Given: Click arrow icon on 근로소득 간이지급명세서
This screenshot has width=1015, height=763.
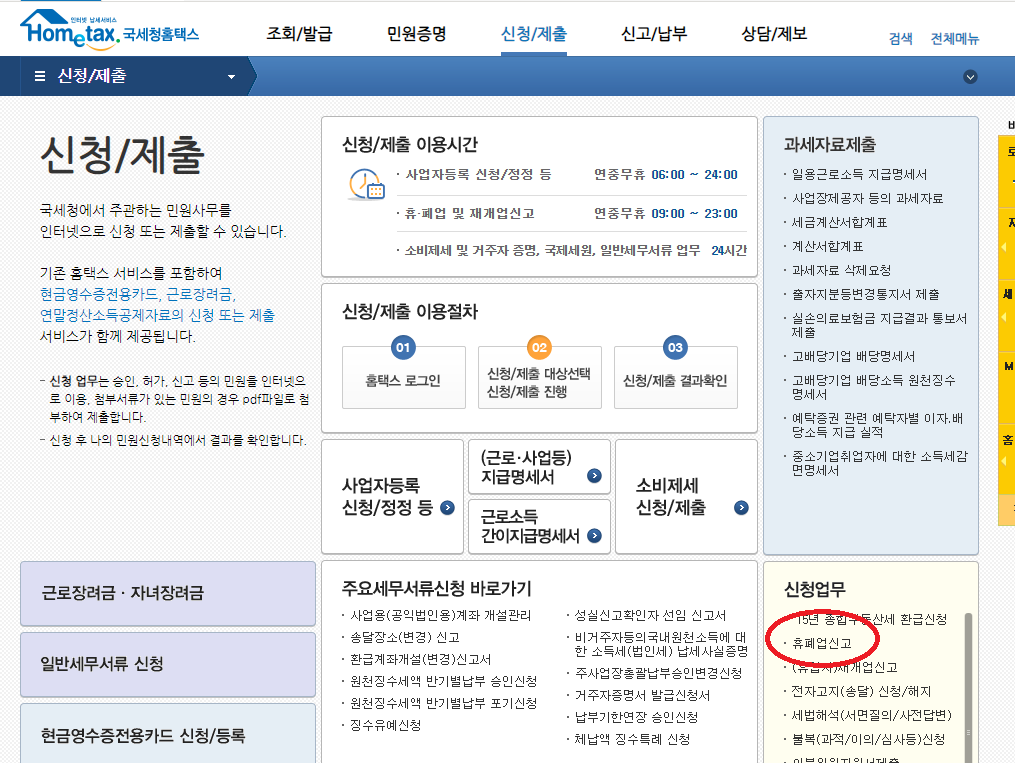Looking at the screenshot, I should [x=594, y=536].
